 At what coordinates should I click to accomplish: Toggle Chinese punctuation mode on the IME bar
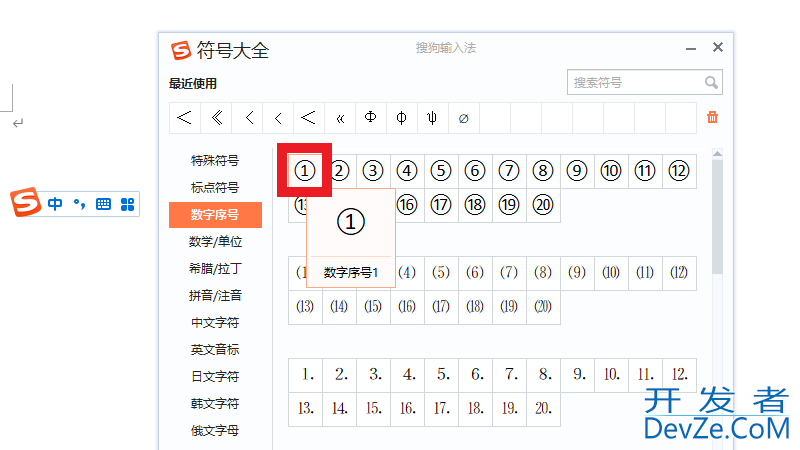coord(79,204)
